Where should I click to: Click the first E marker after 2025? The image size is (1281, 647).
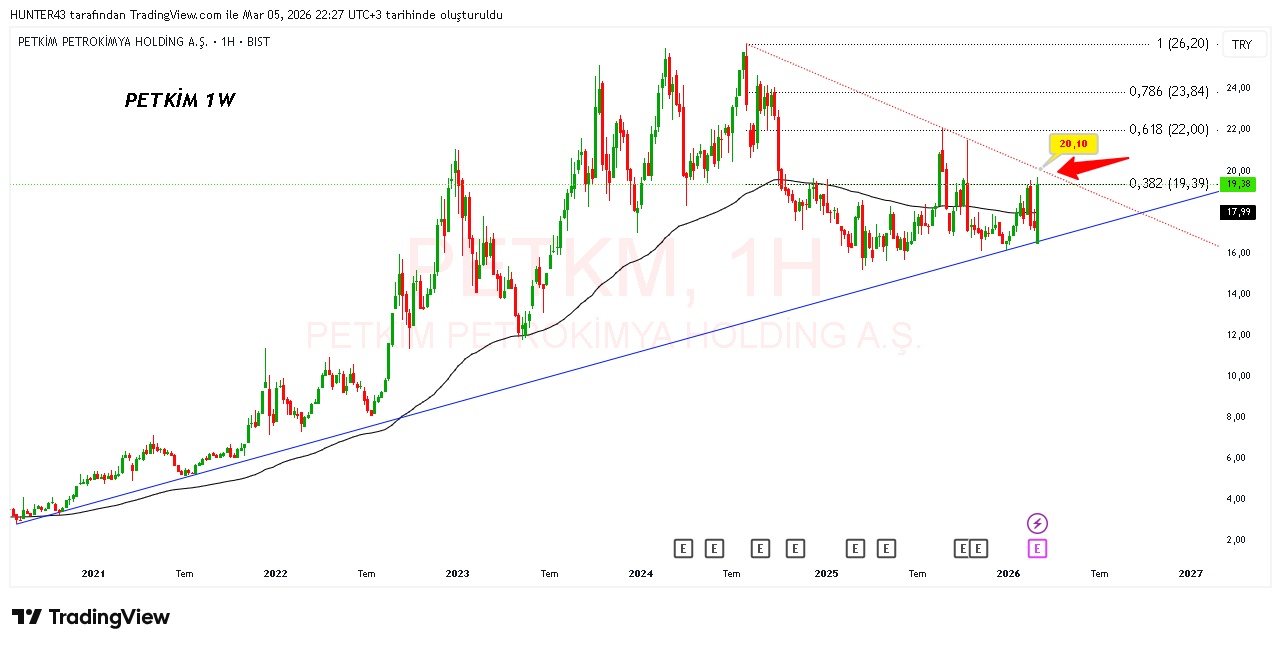click(x=855, y=548)
